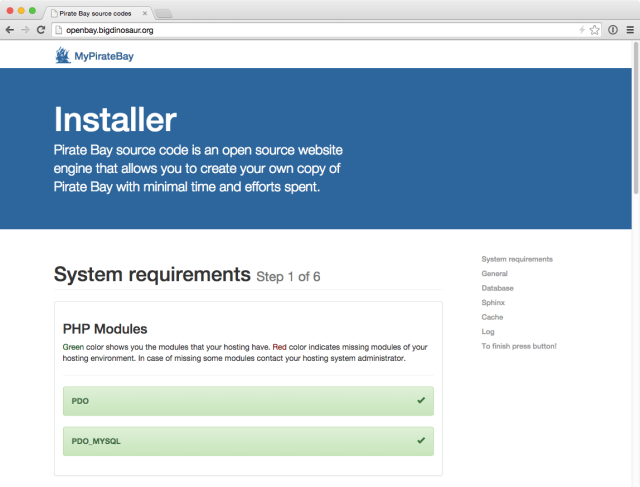
Task: Close the Pirate Bay source codes tab
Action: coord(145,13)
